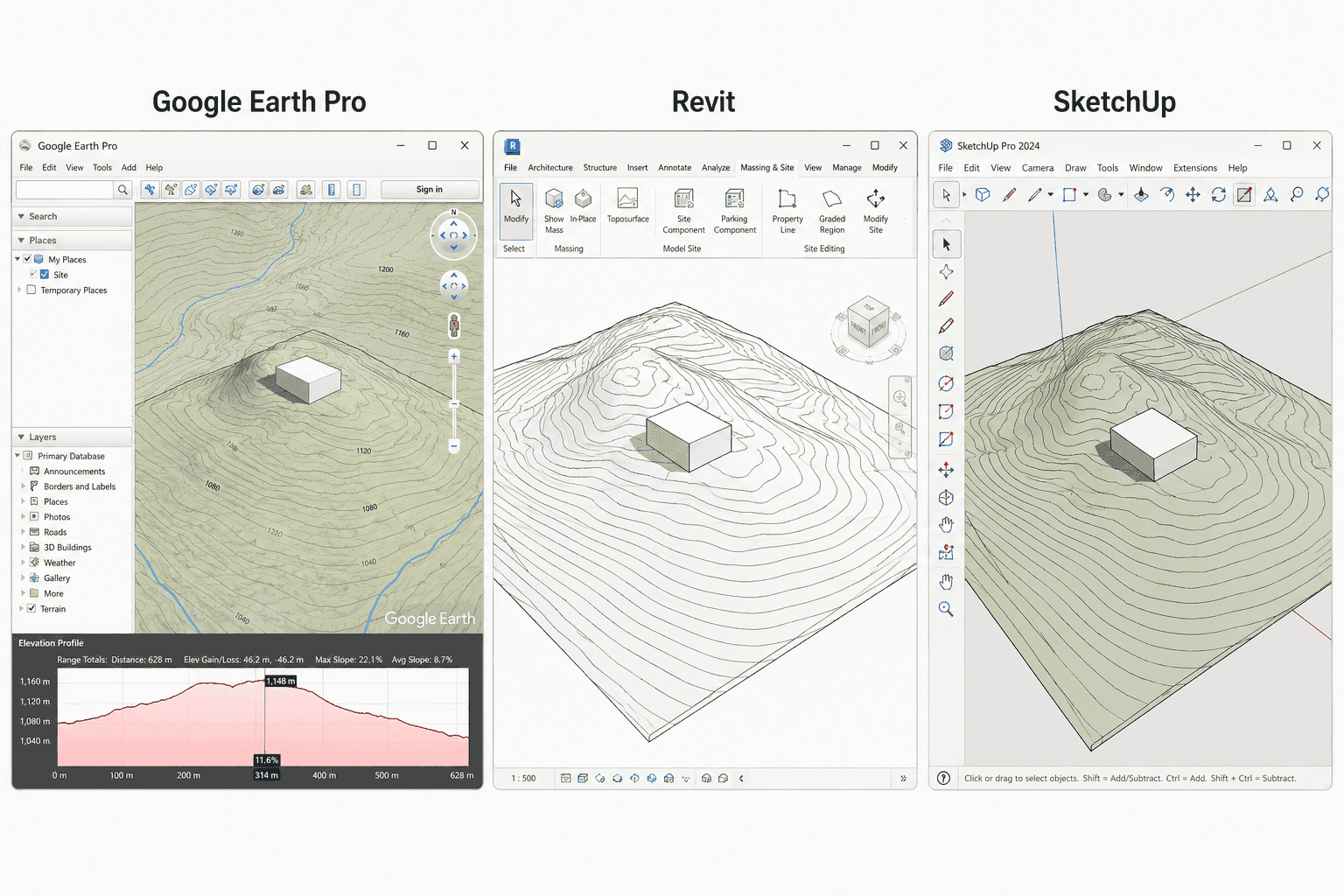The width and height of the screenshot is (1344, 896).
Task: Open SketchUp shape tool dropdown arrow
Action: point(1086,195)
